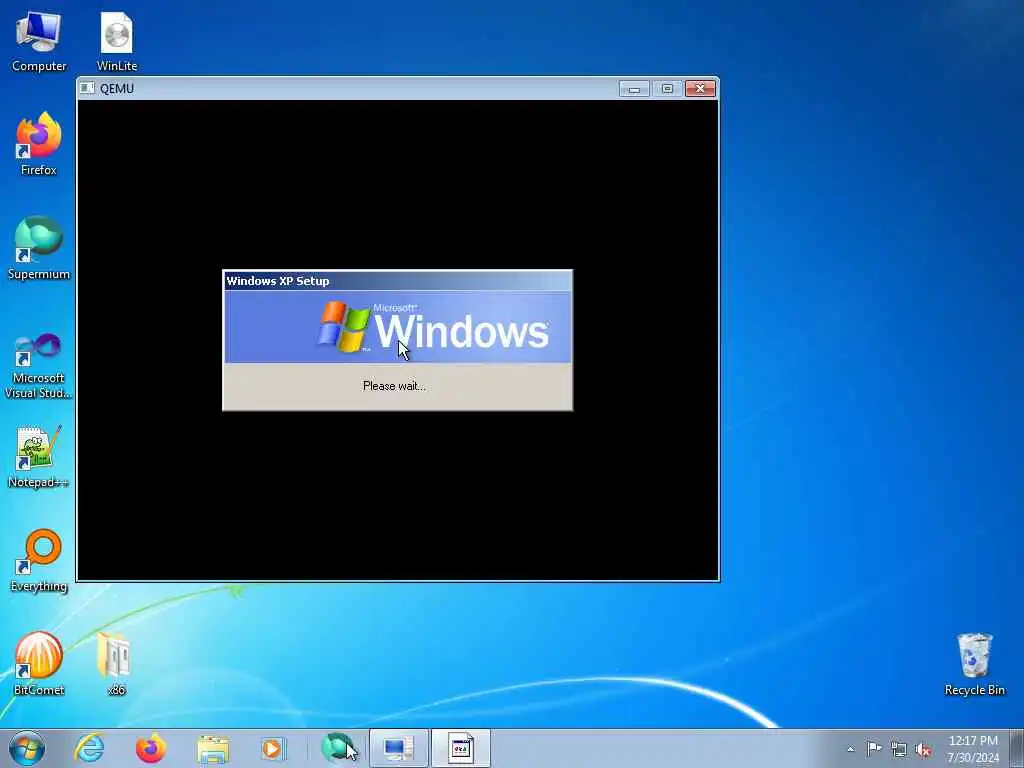Click the Supermium taskbar icon
1024x768 pixels.
[x=337, y=748]
